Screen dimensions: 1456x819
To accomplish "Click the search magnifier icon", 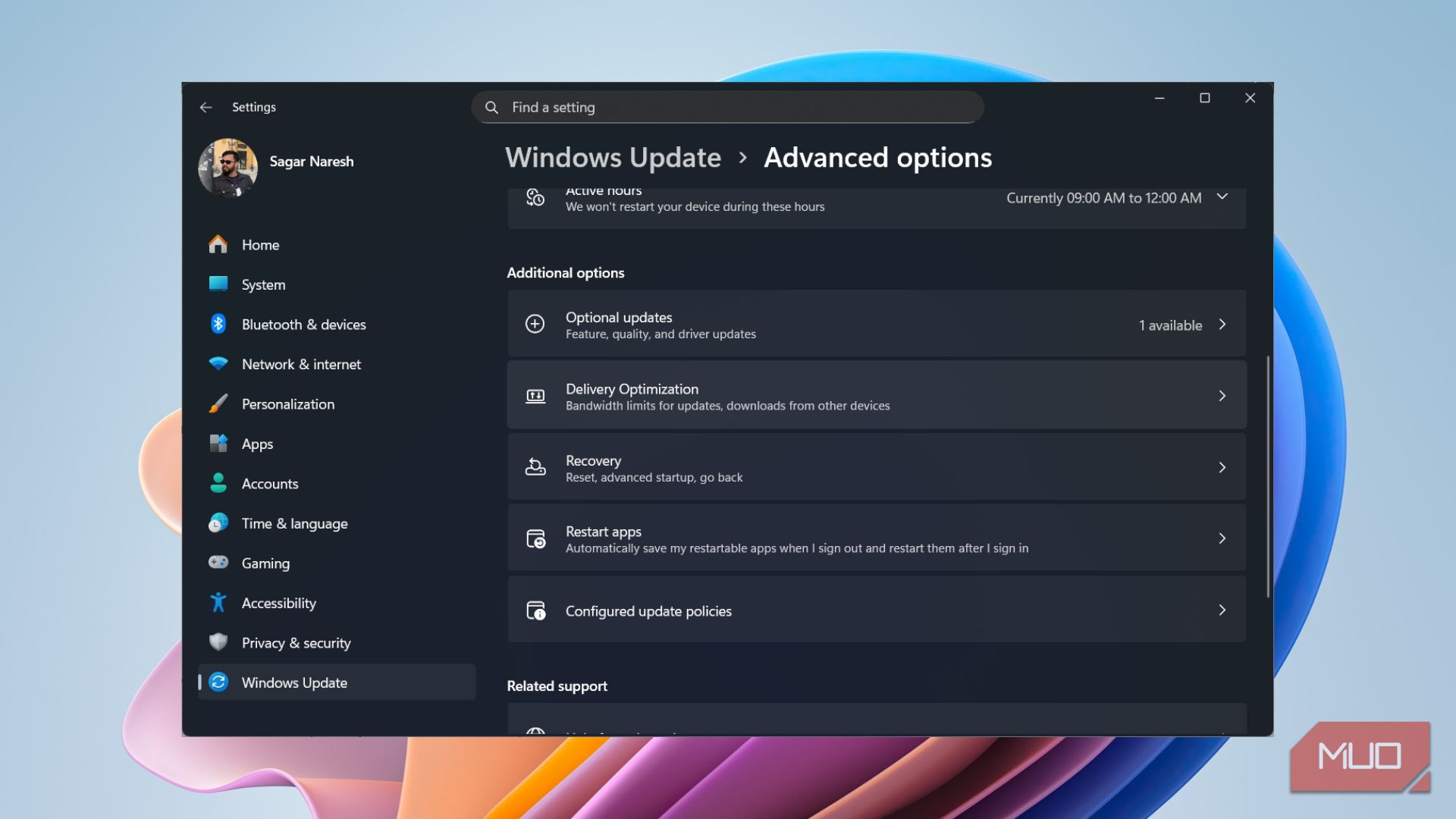I will pyautogui.click(x=491, y=108).
